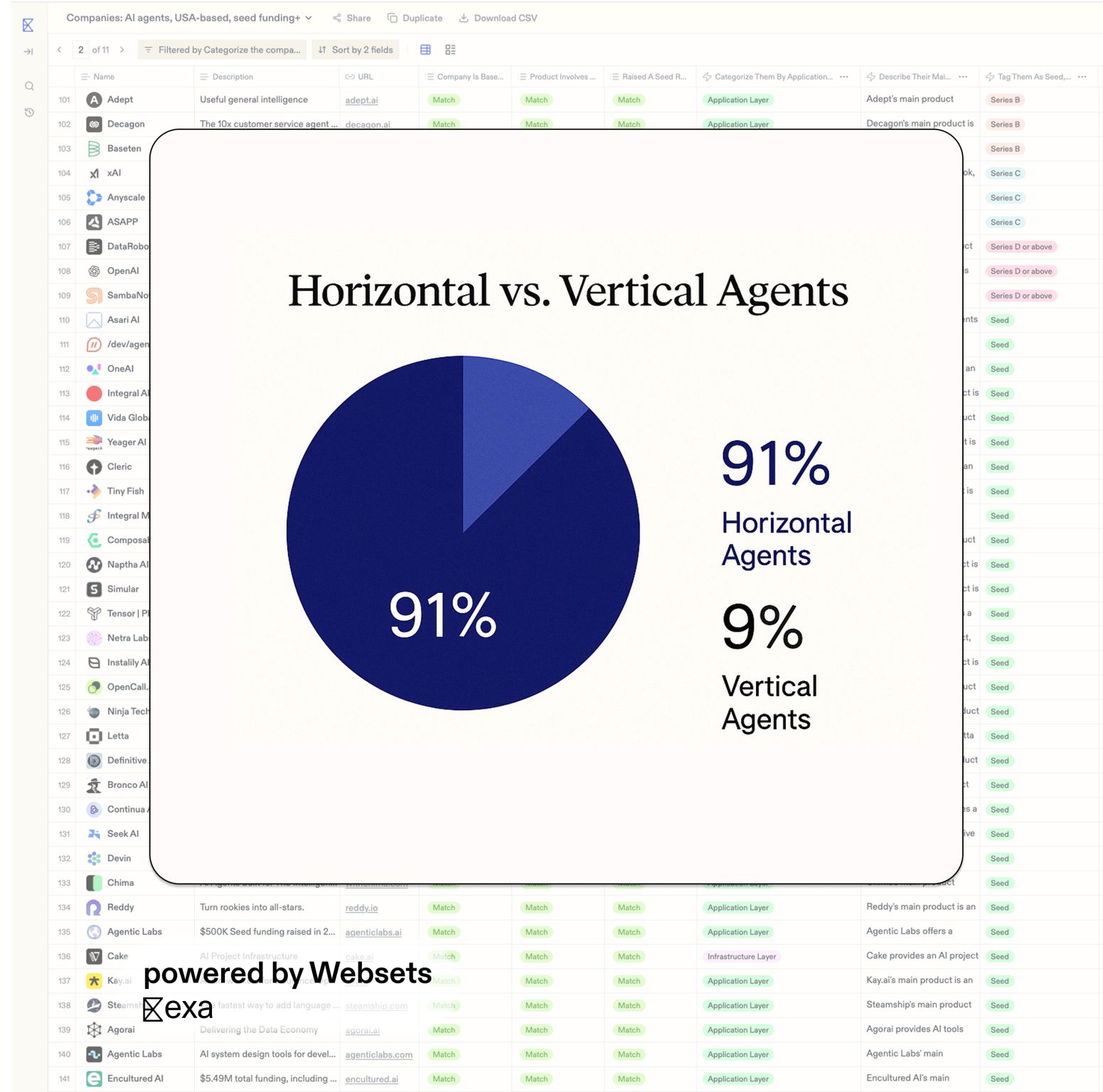Screen dimensions: 1103x1092
Task: Download CSV of the webset
Action: coord(499,18)
